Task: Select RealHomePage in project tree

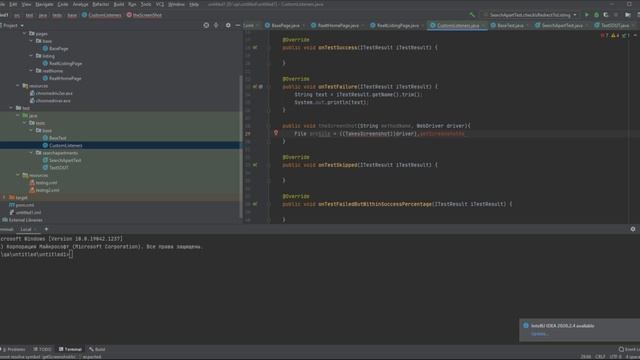Action: coord(65,78)
